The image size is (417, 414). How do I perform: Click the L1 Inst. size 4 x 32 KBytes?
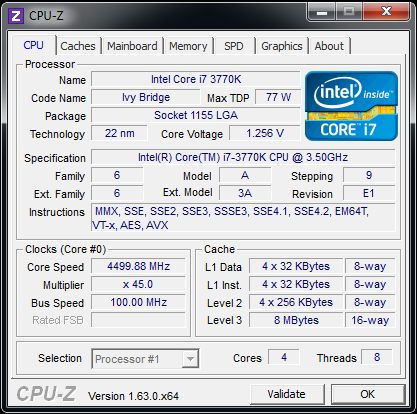click(x=296, y=284)
